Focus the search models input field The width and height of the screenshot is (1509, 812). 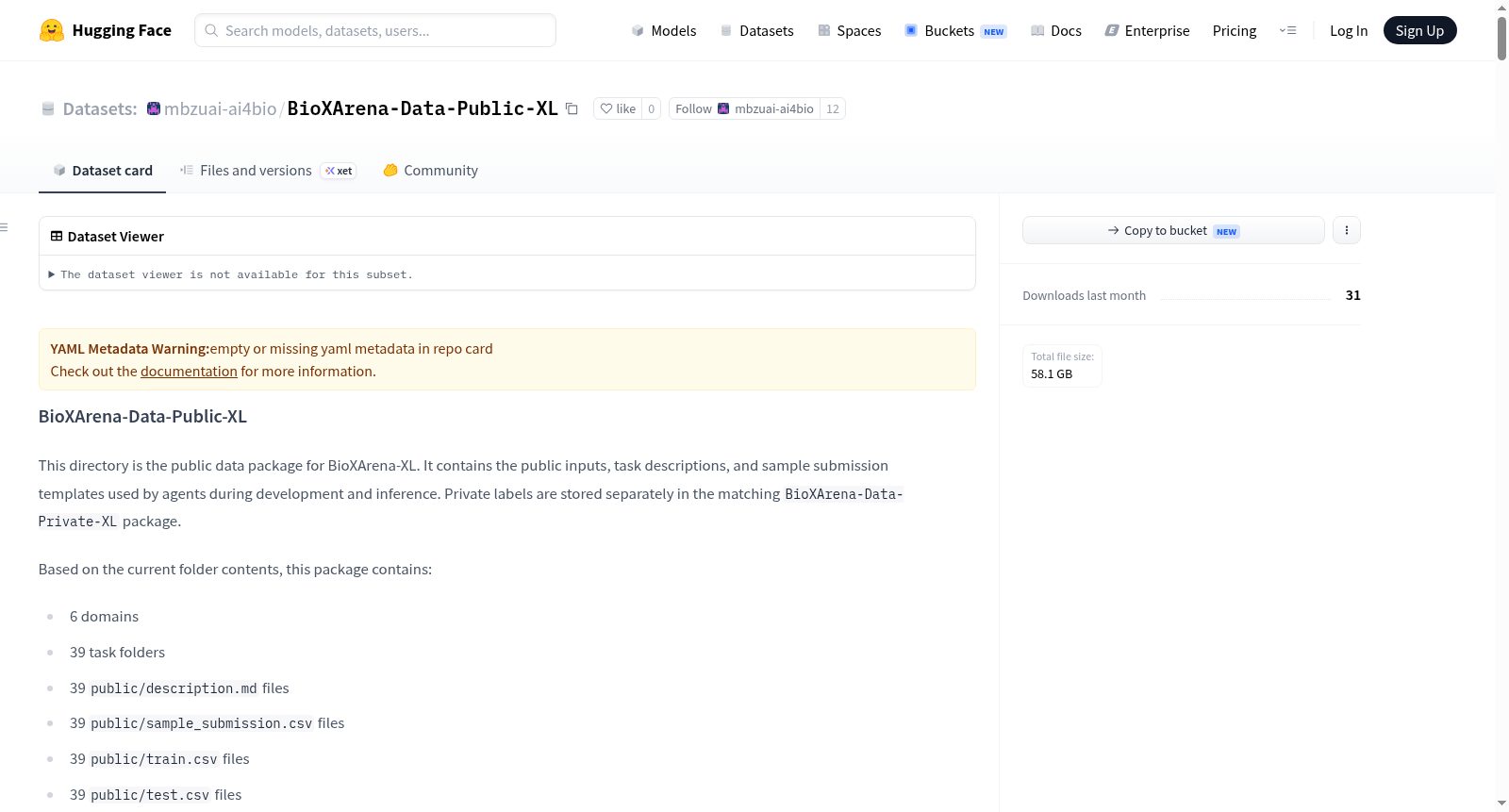(x=375, y=30)
